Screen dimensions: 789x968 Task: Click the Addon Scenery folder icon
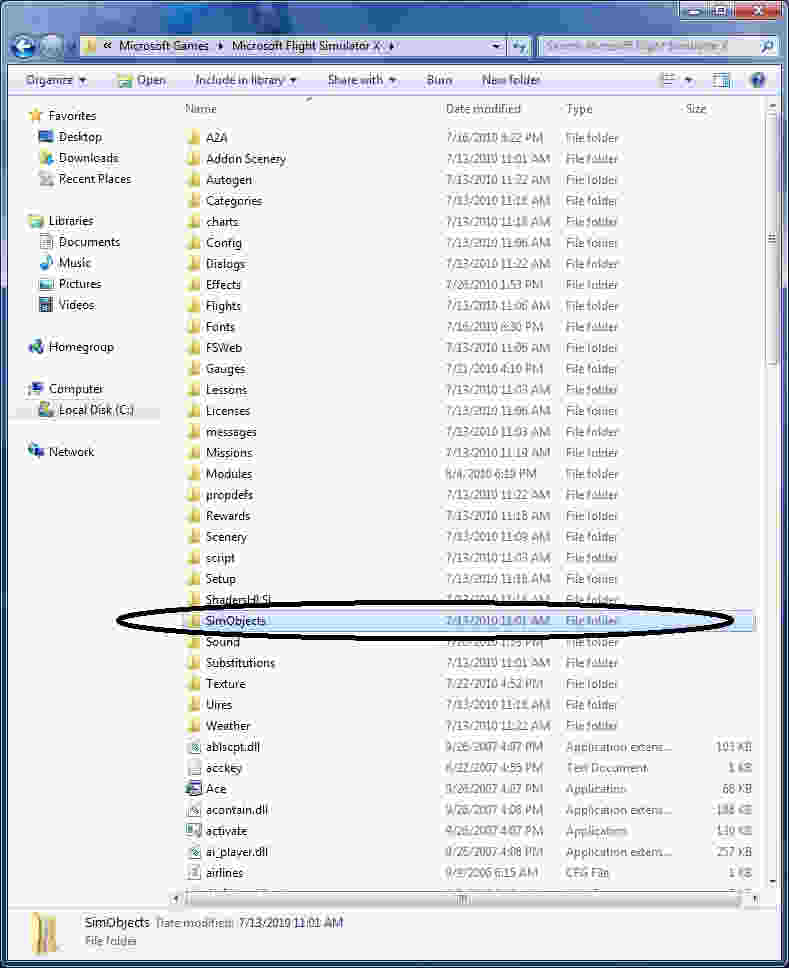tap(194, 159)
